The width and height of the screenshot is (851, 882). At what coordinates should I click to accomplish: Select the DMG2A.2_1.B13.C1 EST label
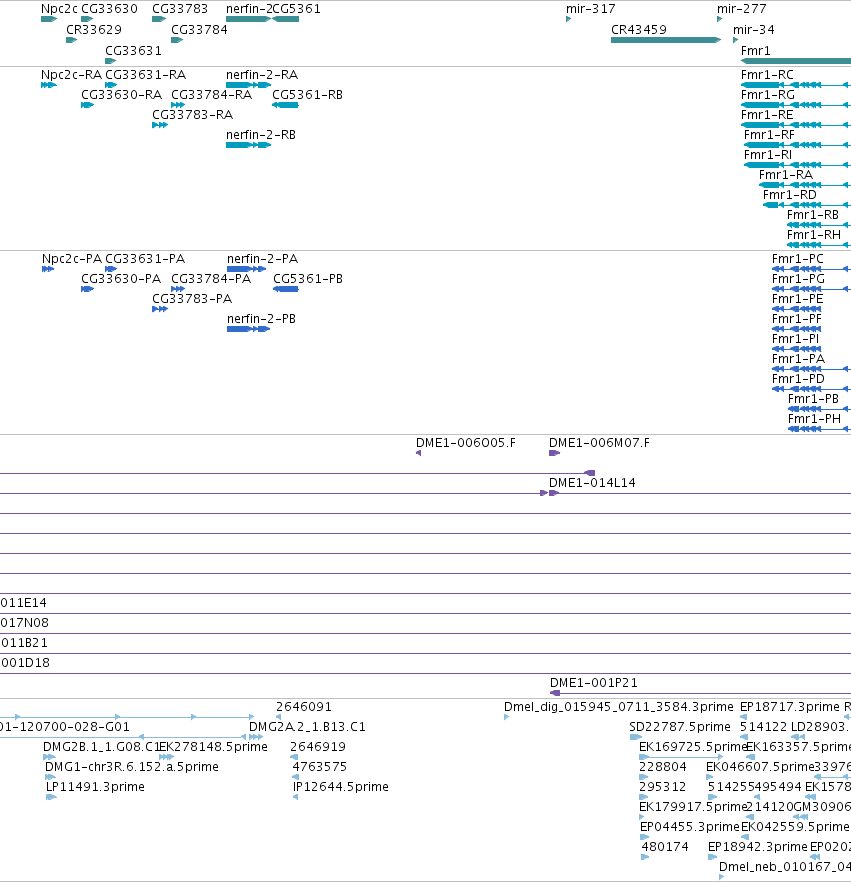(307, 727)
